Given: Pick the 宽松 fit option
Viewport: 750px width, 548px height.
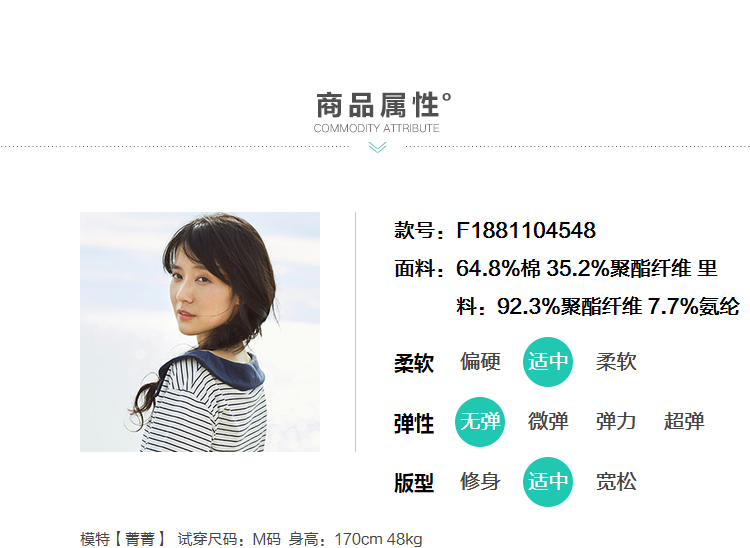Looking at the screenshot, I should pos(616,482).
